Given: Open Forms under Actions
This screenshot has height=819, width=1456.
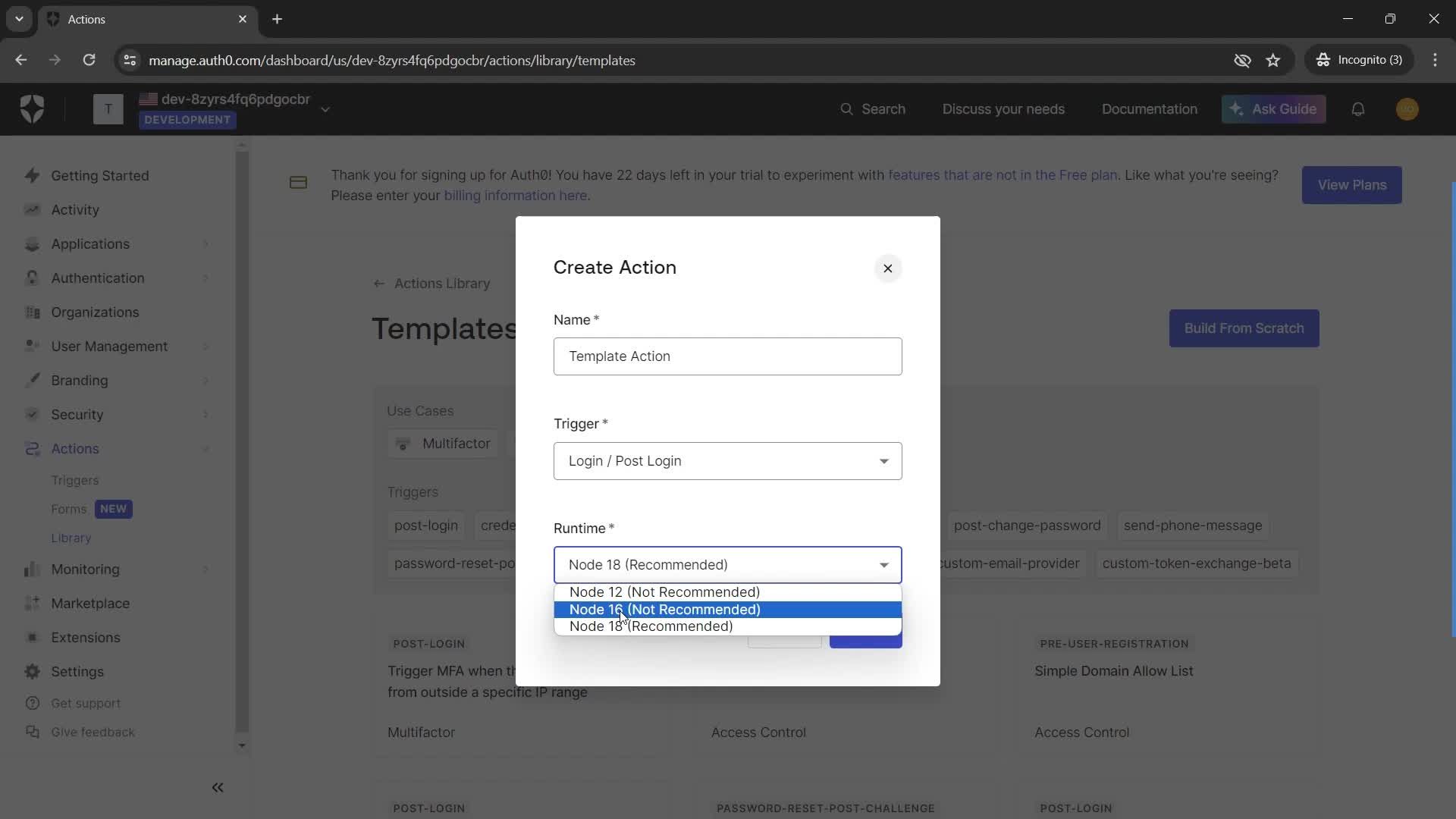Looking at the screenshot, I should point(68,509).
